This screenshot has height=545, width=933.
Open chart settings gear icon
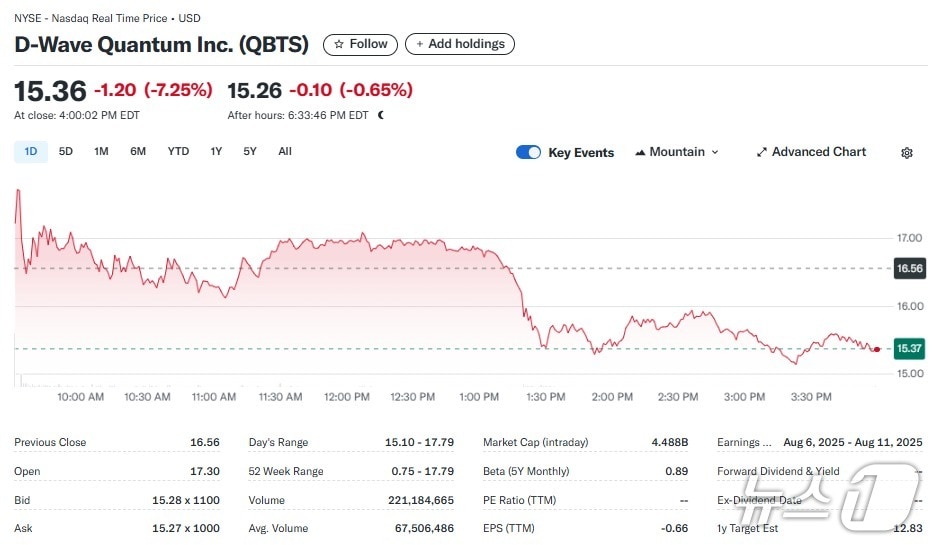[907, 153]
